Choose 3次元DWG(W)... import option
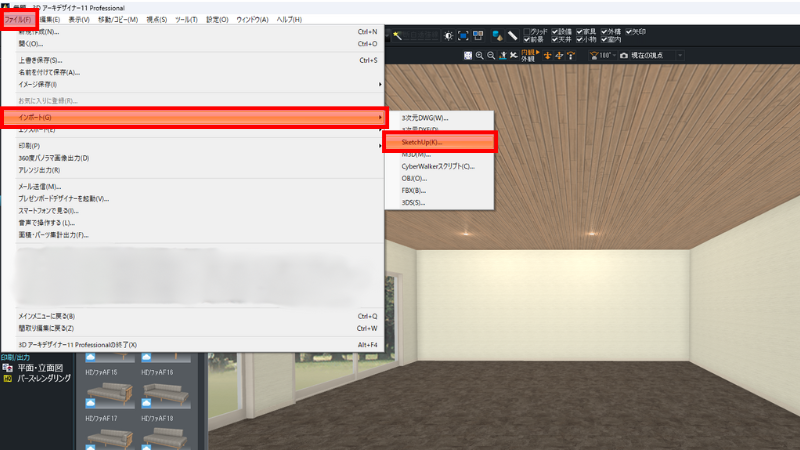Viewport: 800px width, 450px height. point(439,118)
